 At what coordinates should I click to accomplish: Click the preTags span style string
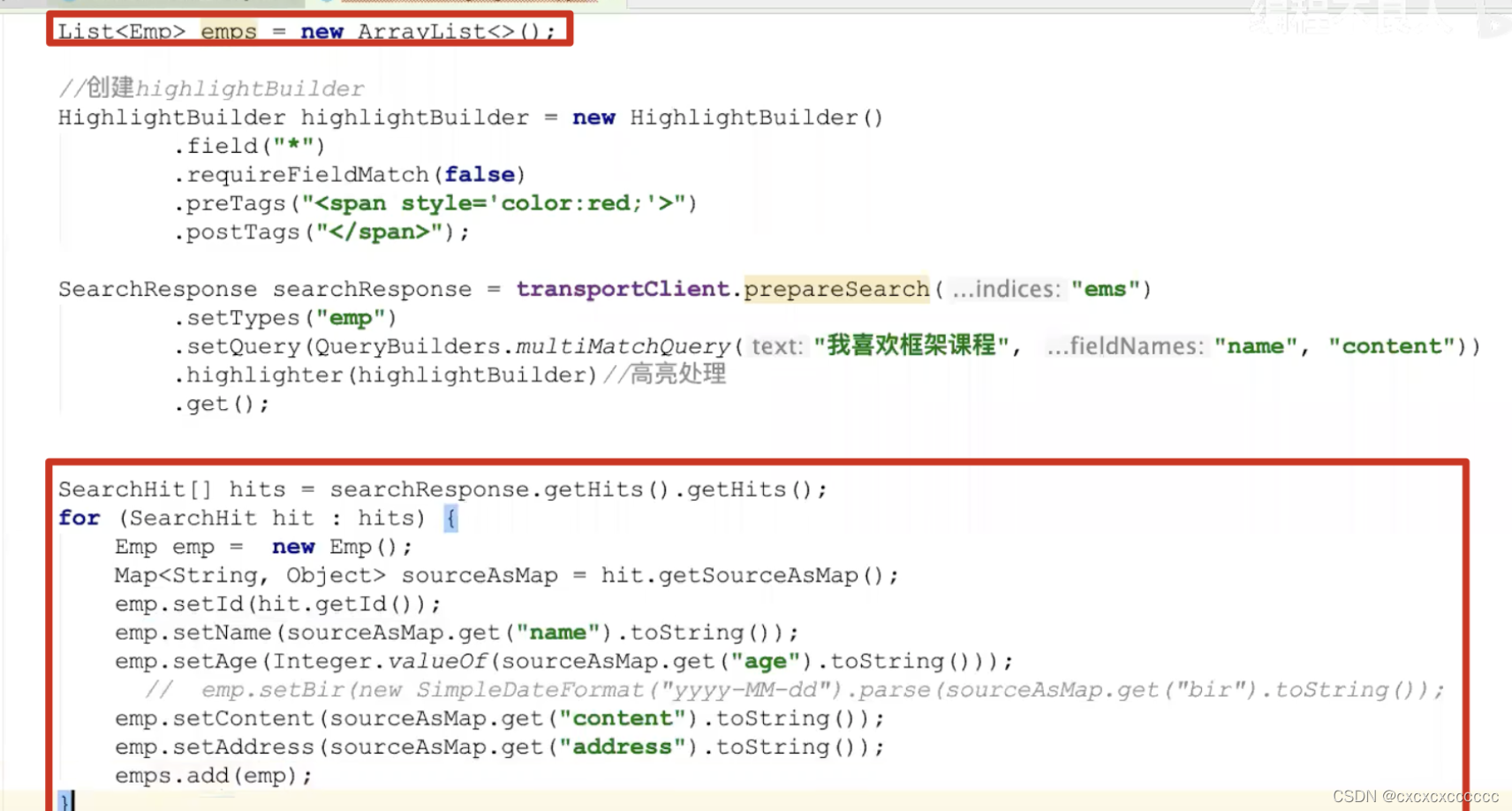(x=493, y=204)
